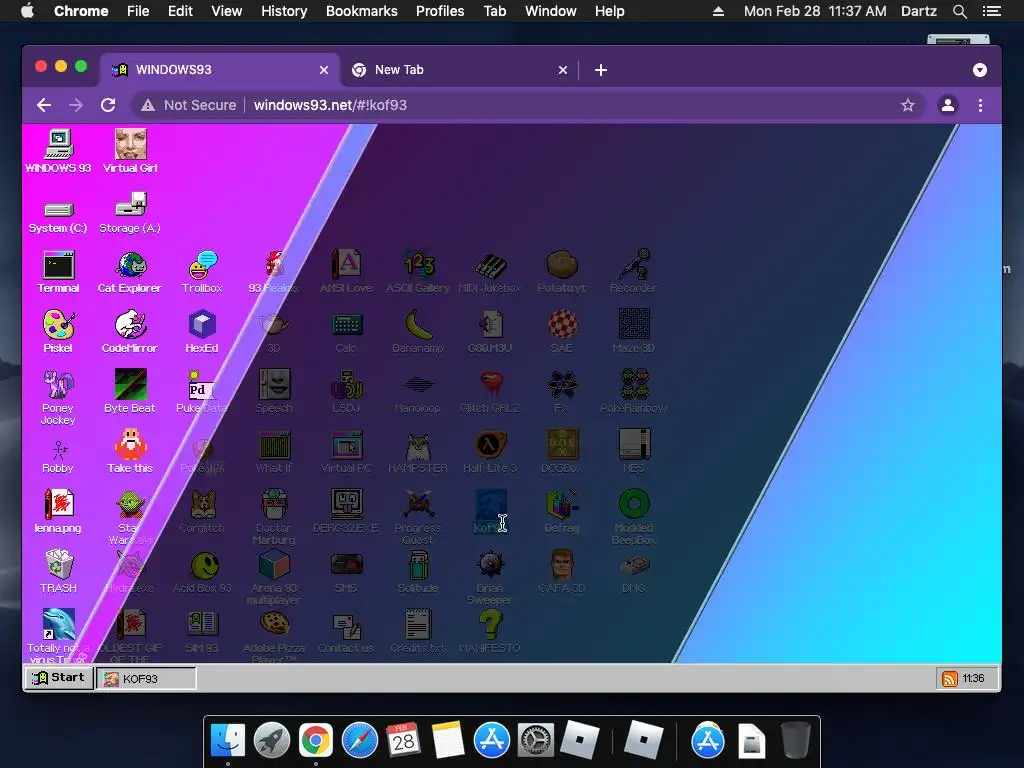Open the DOSBox icon
The image size is (1024, 768).
coord(562,452)
